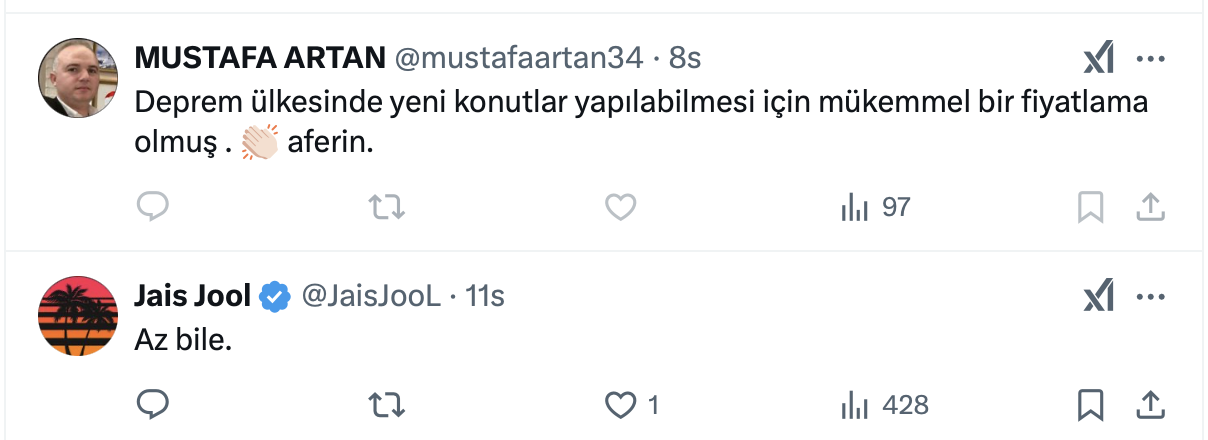This screenshot has height=440, width=1208.
Task: Open more options for MUSTAFA ARTAN's tweet
Action: 1151,60
